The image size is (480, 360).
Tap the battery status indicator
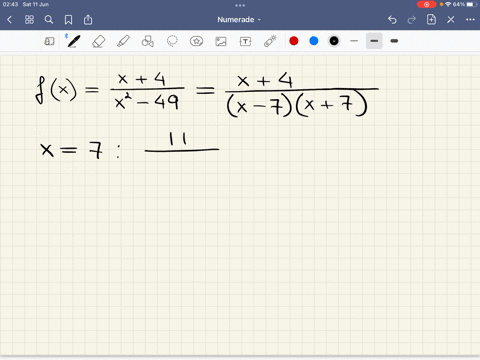(472, 4)
